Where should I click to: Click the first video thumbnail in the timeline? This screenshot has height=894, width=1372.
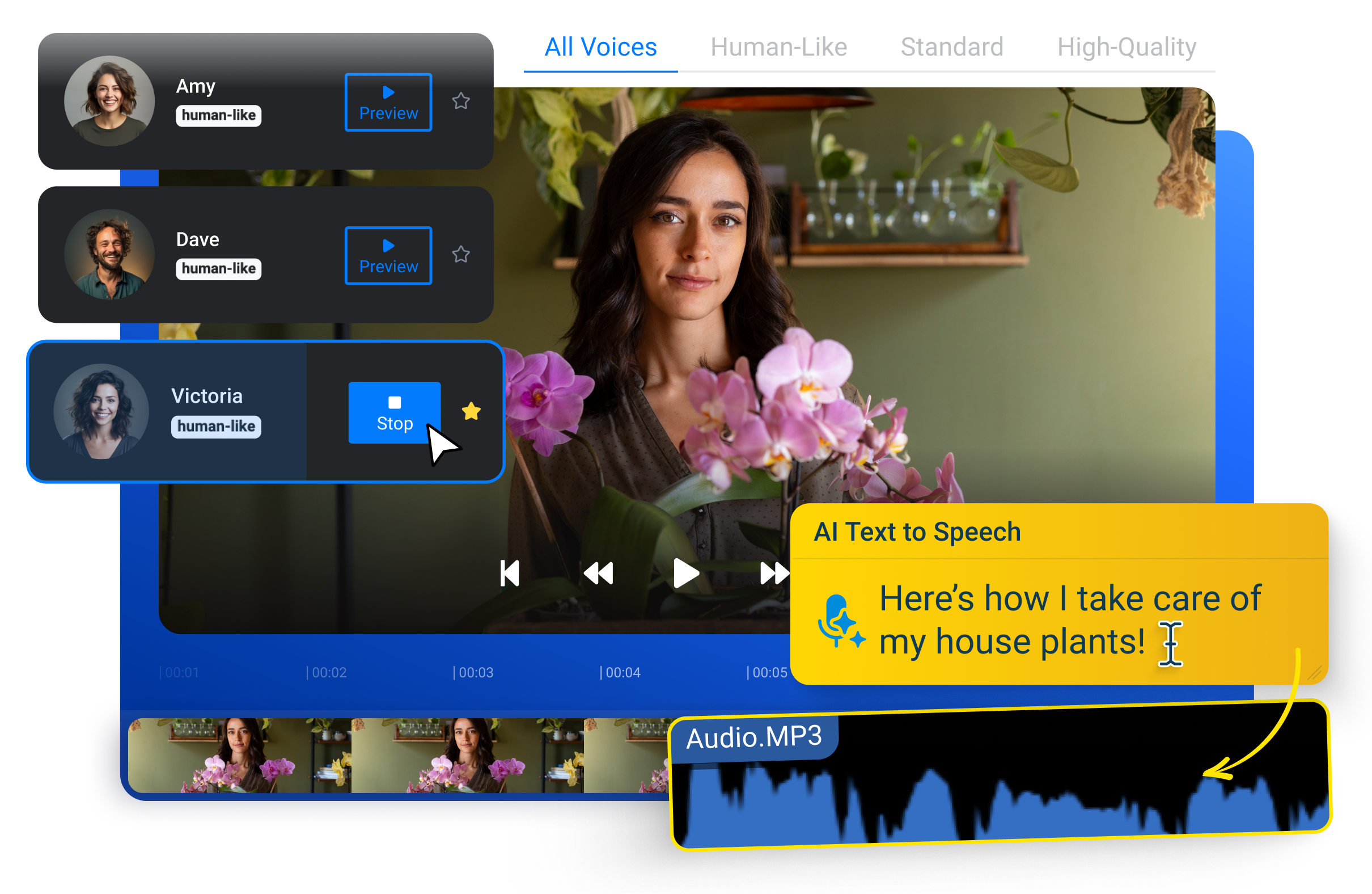(x=239, y=756)
